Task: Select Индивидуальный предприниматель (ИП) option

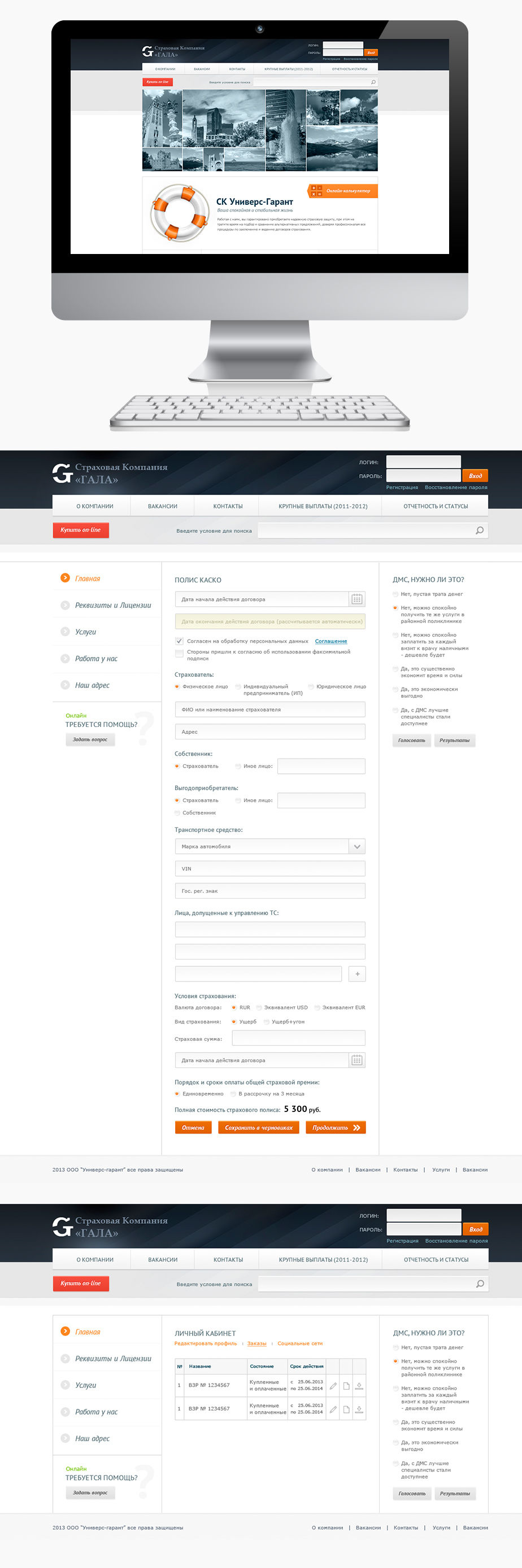Action: [x=238, y=686]
